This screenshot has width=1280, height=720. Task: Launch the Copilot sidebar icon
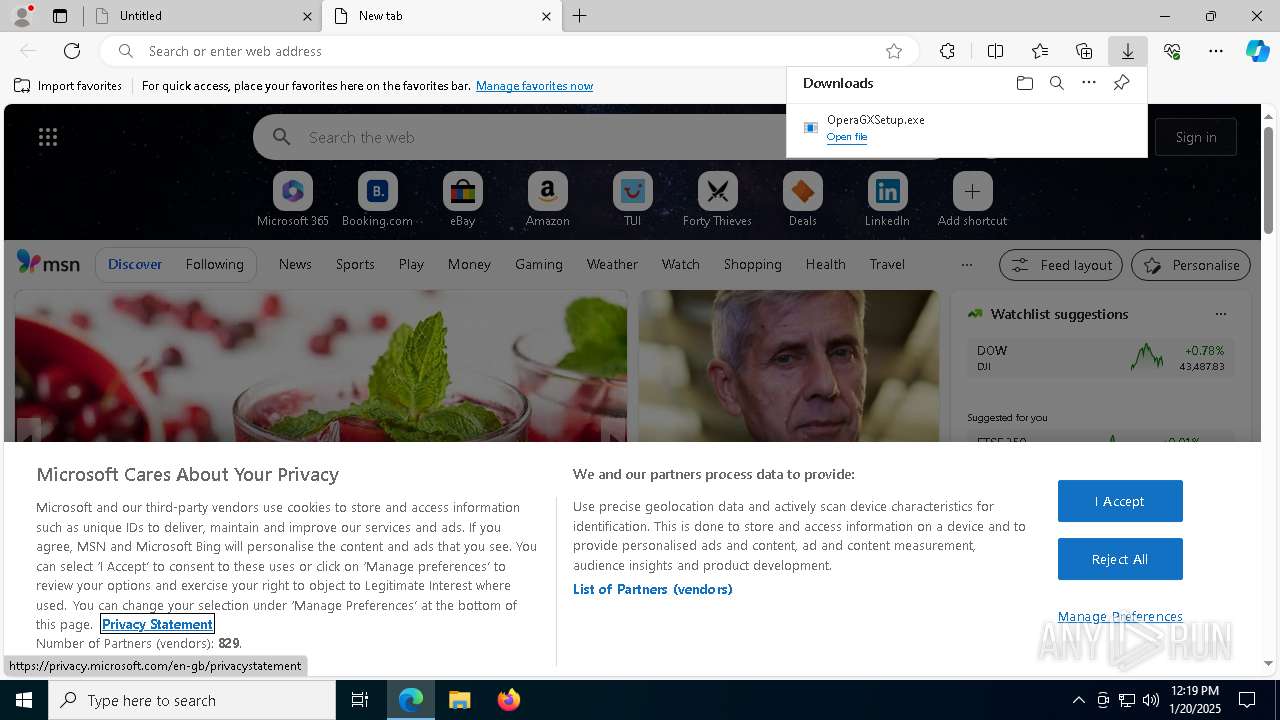click(1257, 51)
